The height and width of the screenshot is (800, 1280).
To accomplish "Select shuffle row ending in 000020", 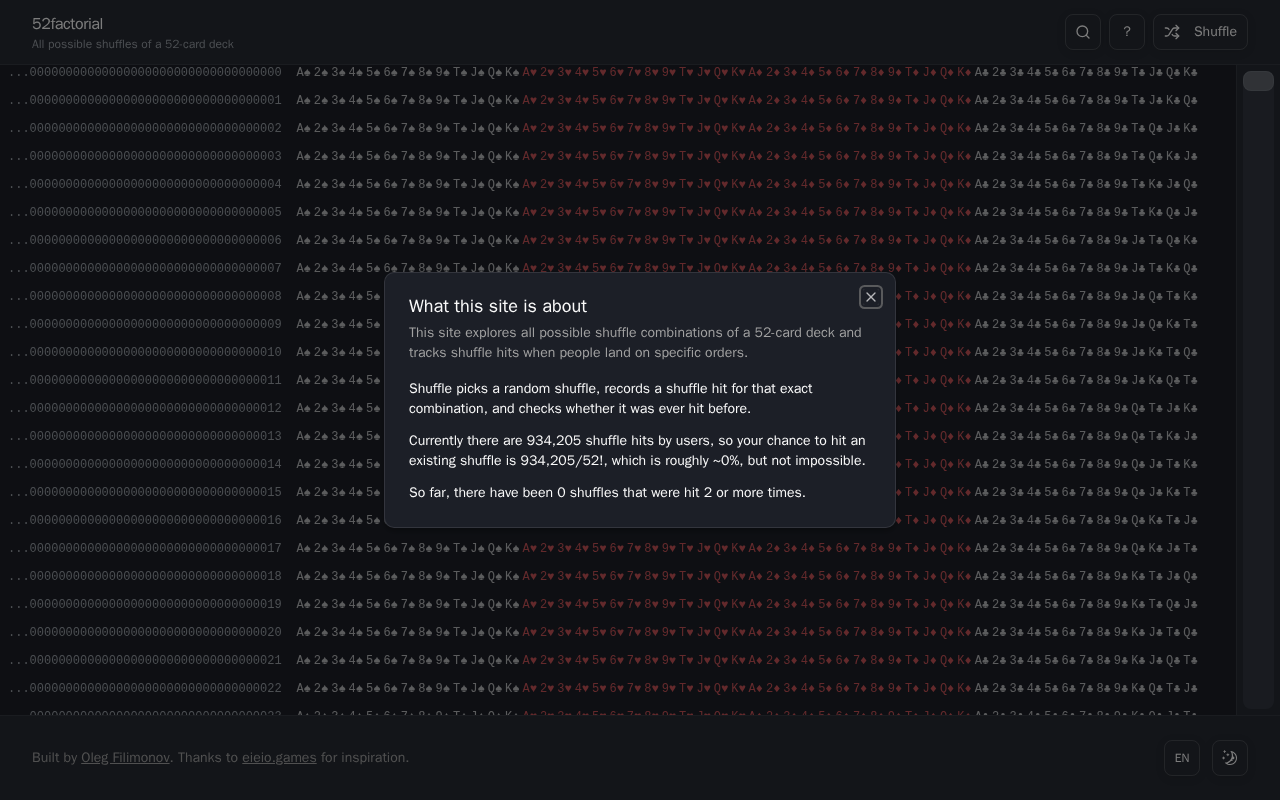I will (x=618, y=632).
